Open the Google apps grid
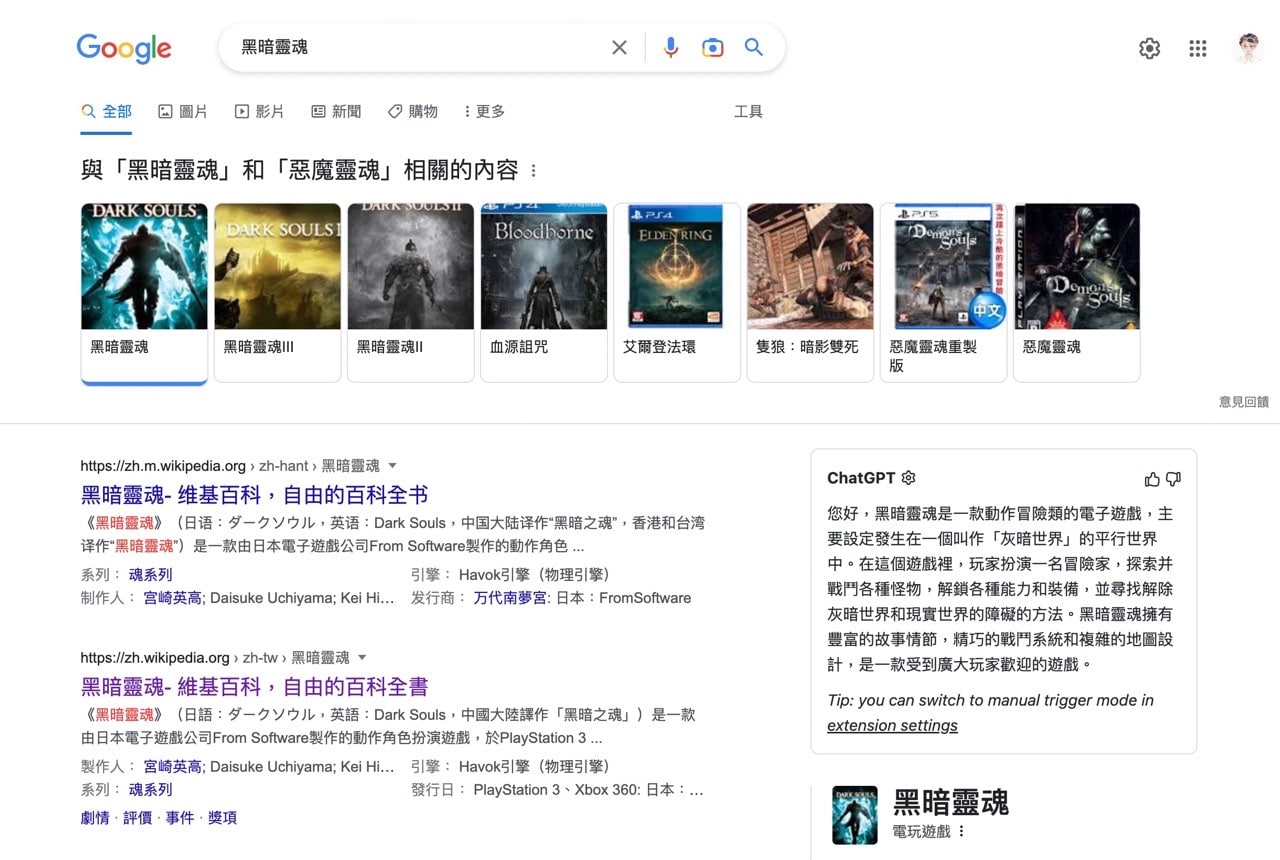Screen dimensions: 1280x860 click(x=1198, y=48)
